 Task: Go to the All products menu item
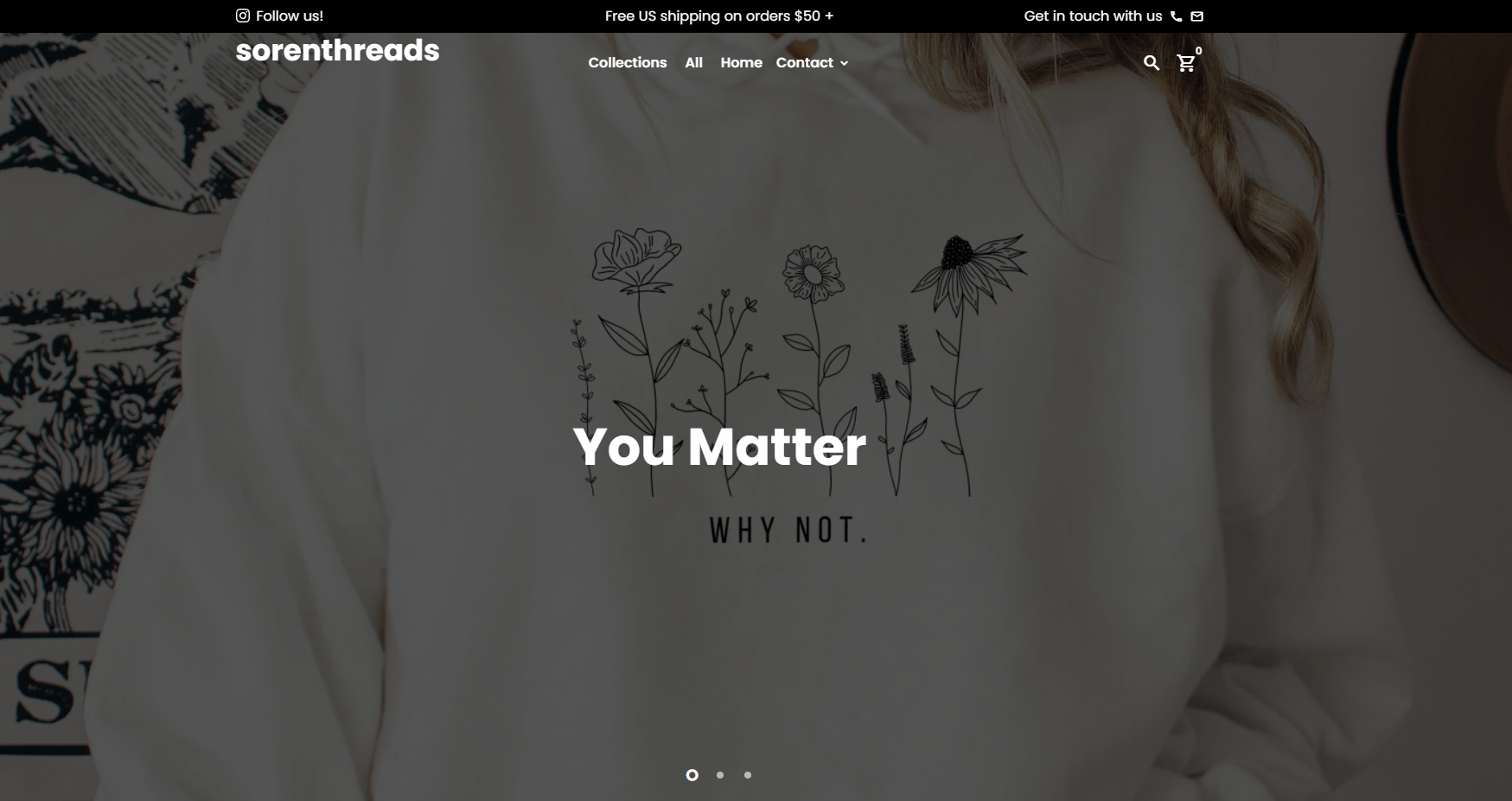click(694, 62)
